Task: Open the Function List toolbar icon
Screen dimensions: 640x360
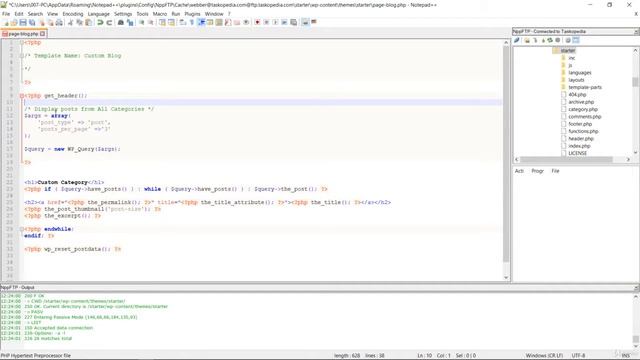Action: click(x=228, y=22)
